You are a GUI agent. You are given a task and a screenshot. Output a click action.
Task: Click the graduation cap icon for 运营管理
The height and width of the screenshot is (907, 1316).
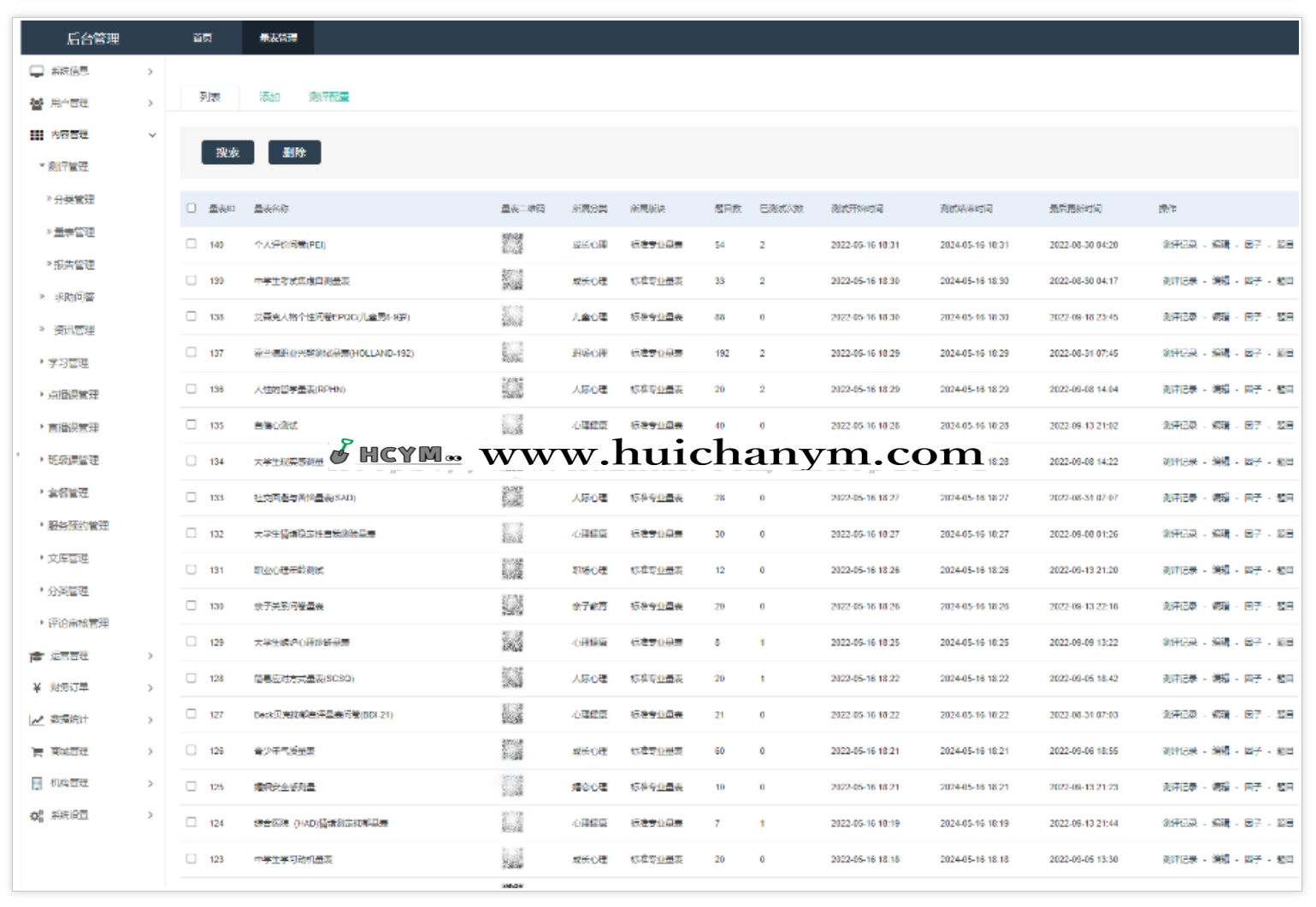click(37, 657)
